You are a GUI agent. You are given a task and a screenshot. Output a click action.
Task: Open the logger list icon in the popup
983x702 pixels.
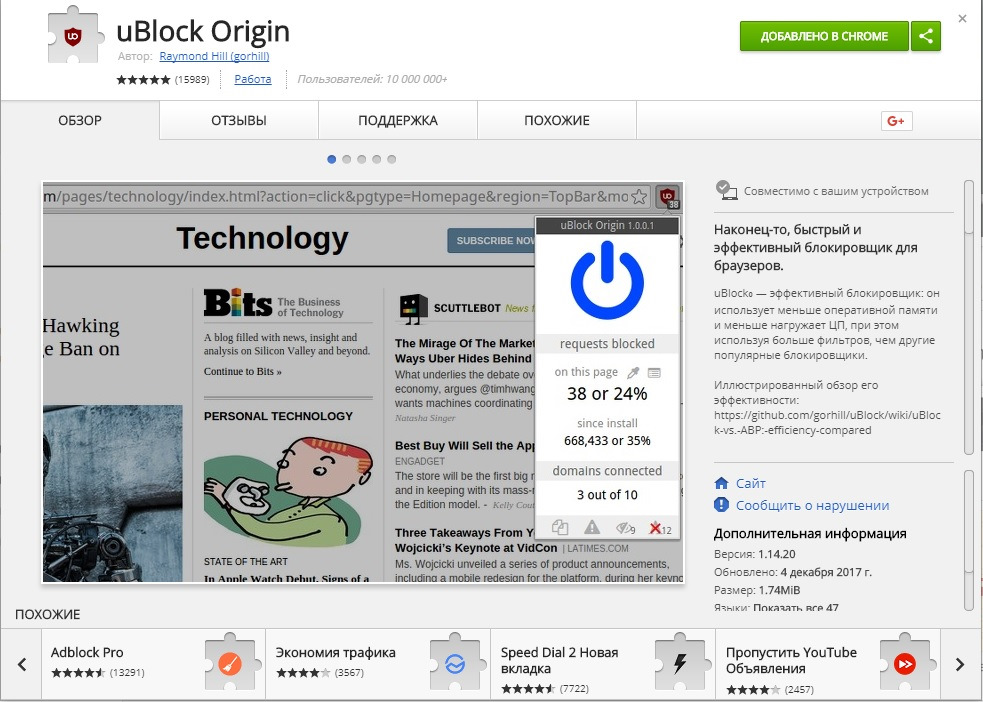[654, 373]
